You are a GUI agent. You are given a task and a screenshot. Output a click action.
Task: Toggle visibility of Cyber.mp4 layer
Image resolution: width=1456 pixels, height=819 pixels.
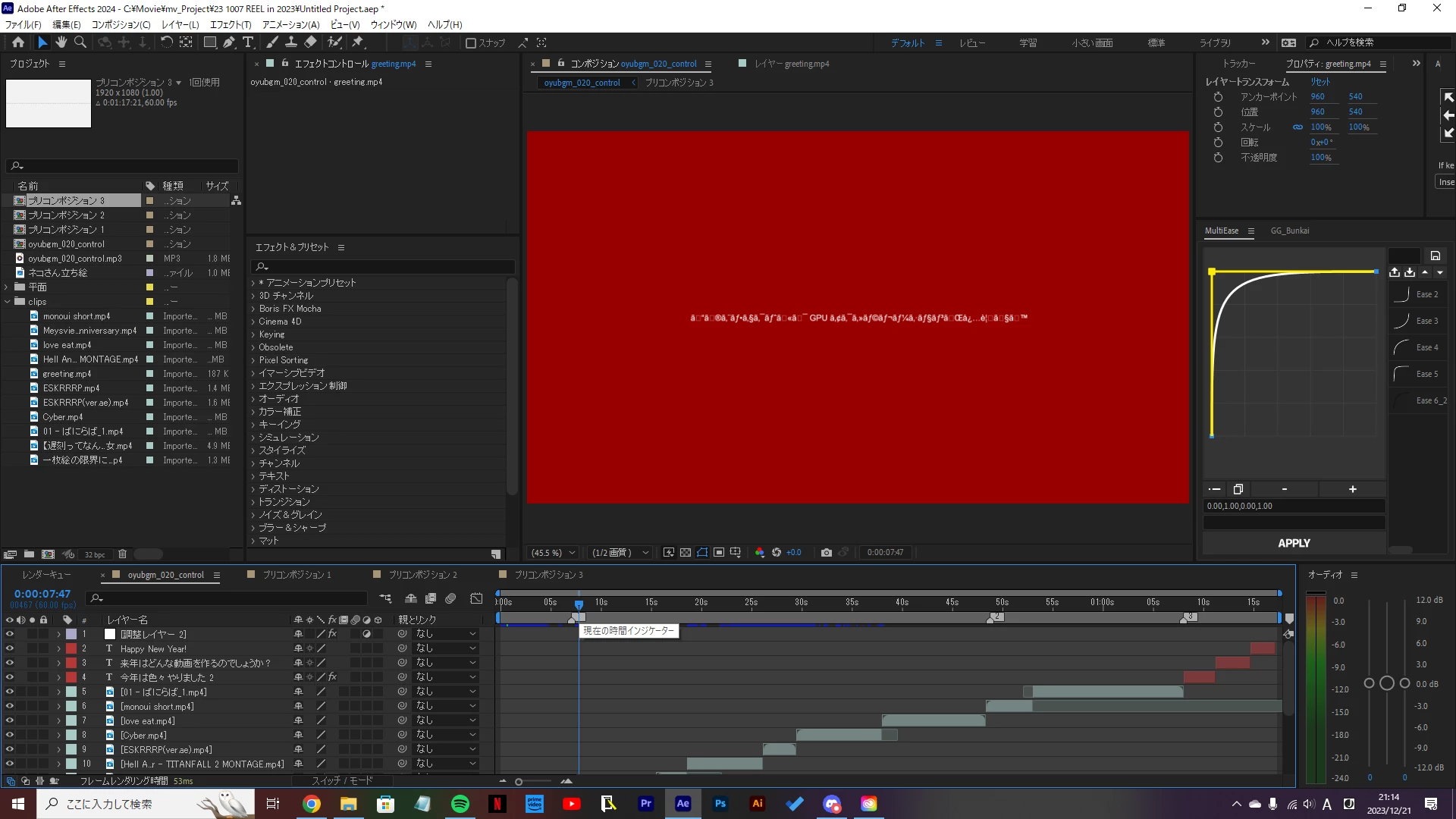(x=9, y=735)
